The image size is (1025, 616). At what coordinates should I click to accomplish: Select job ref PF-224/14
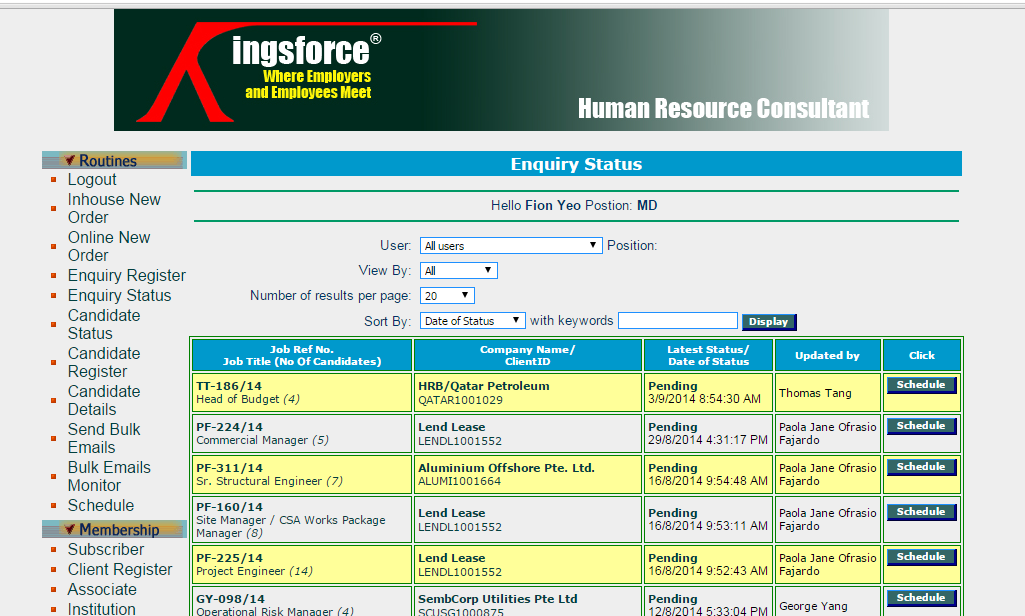point(229,427)
